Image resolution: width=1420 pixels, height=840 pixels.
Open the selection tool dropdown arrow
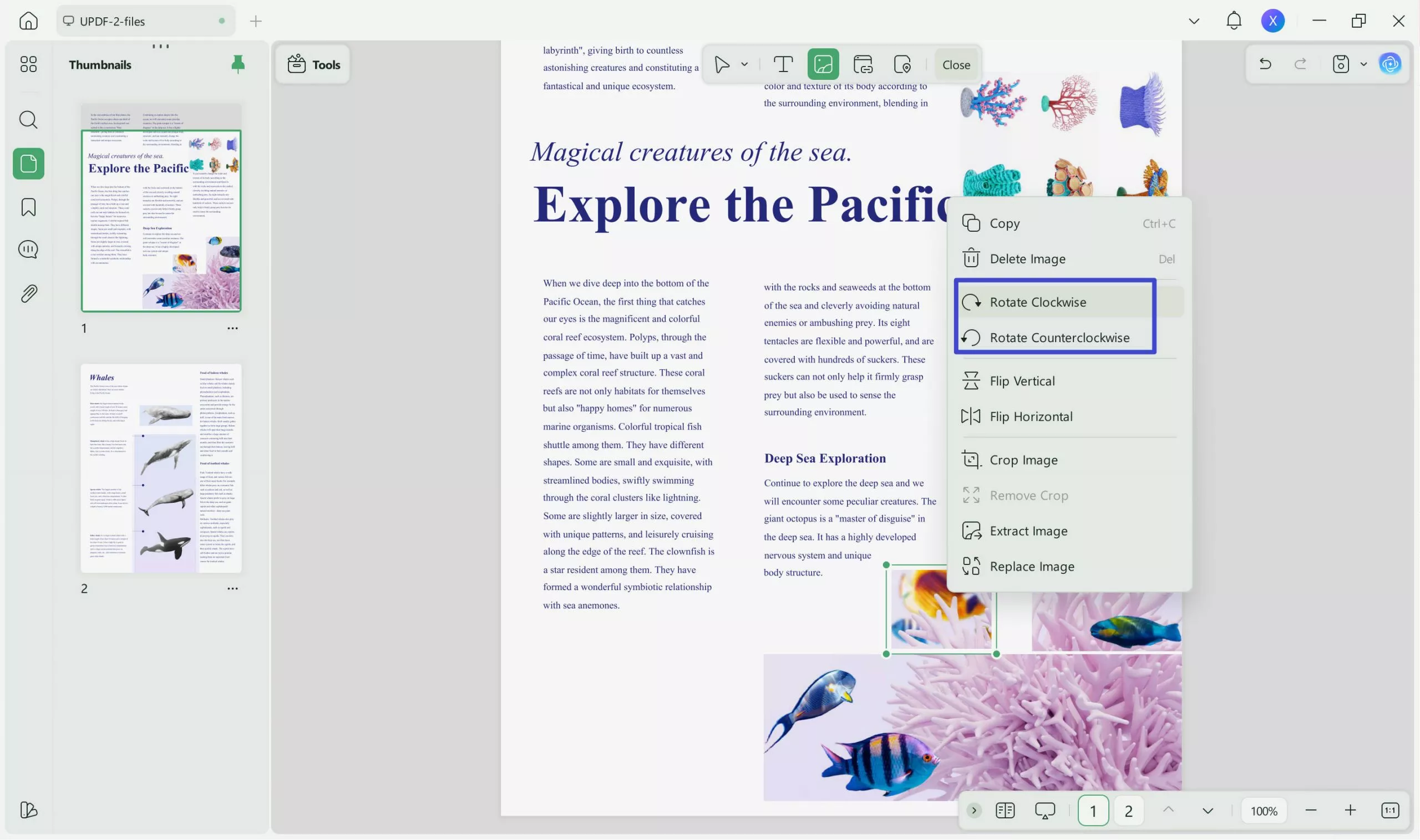pyautogui.click(x=744, y=64)
